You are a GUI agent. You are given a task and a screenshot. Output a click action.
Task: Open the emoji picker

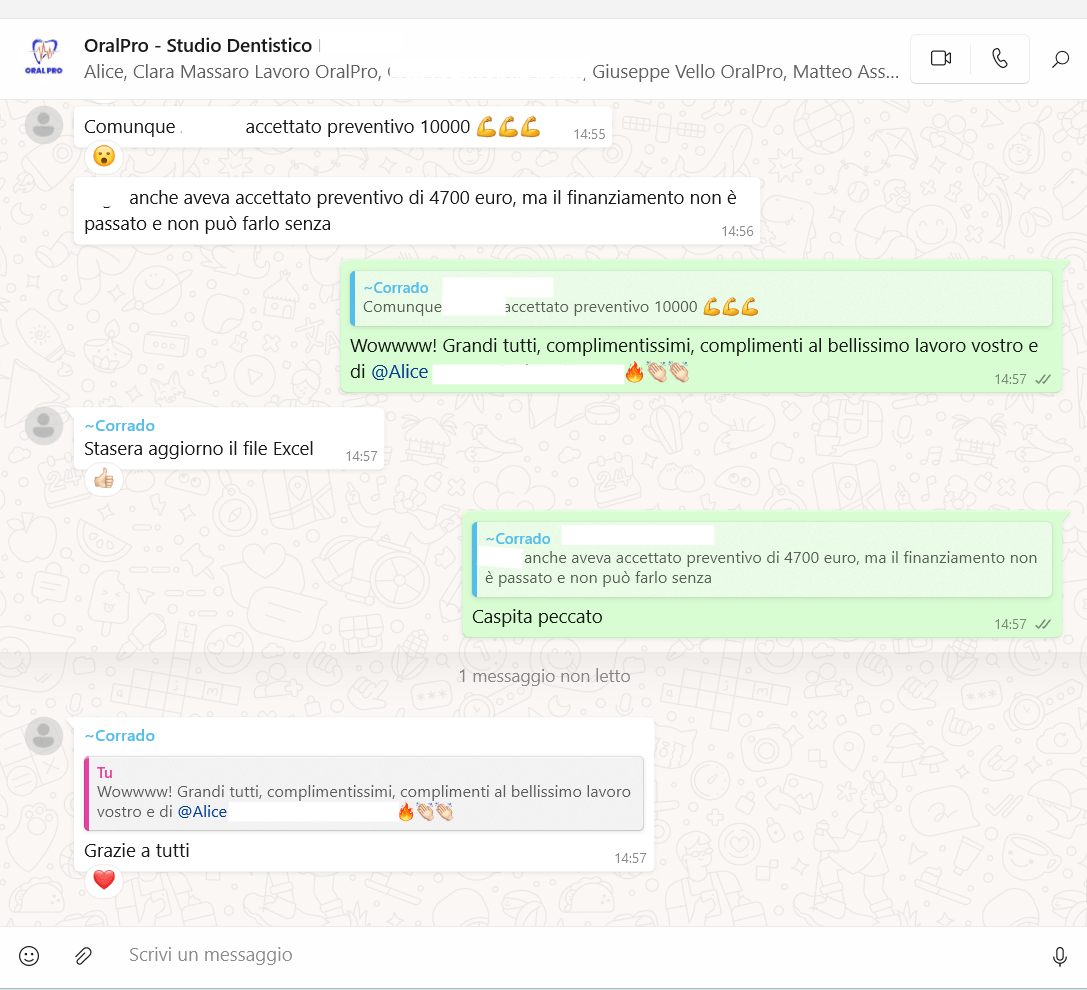pos(30,956)
